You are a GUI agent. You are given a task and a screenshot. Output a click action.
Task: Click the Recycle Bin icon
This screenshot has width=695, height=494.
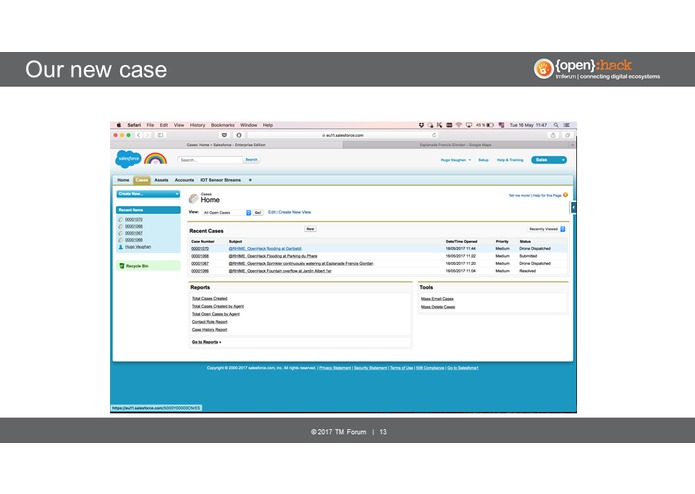[122, 266]
